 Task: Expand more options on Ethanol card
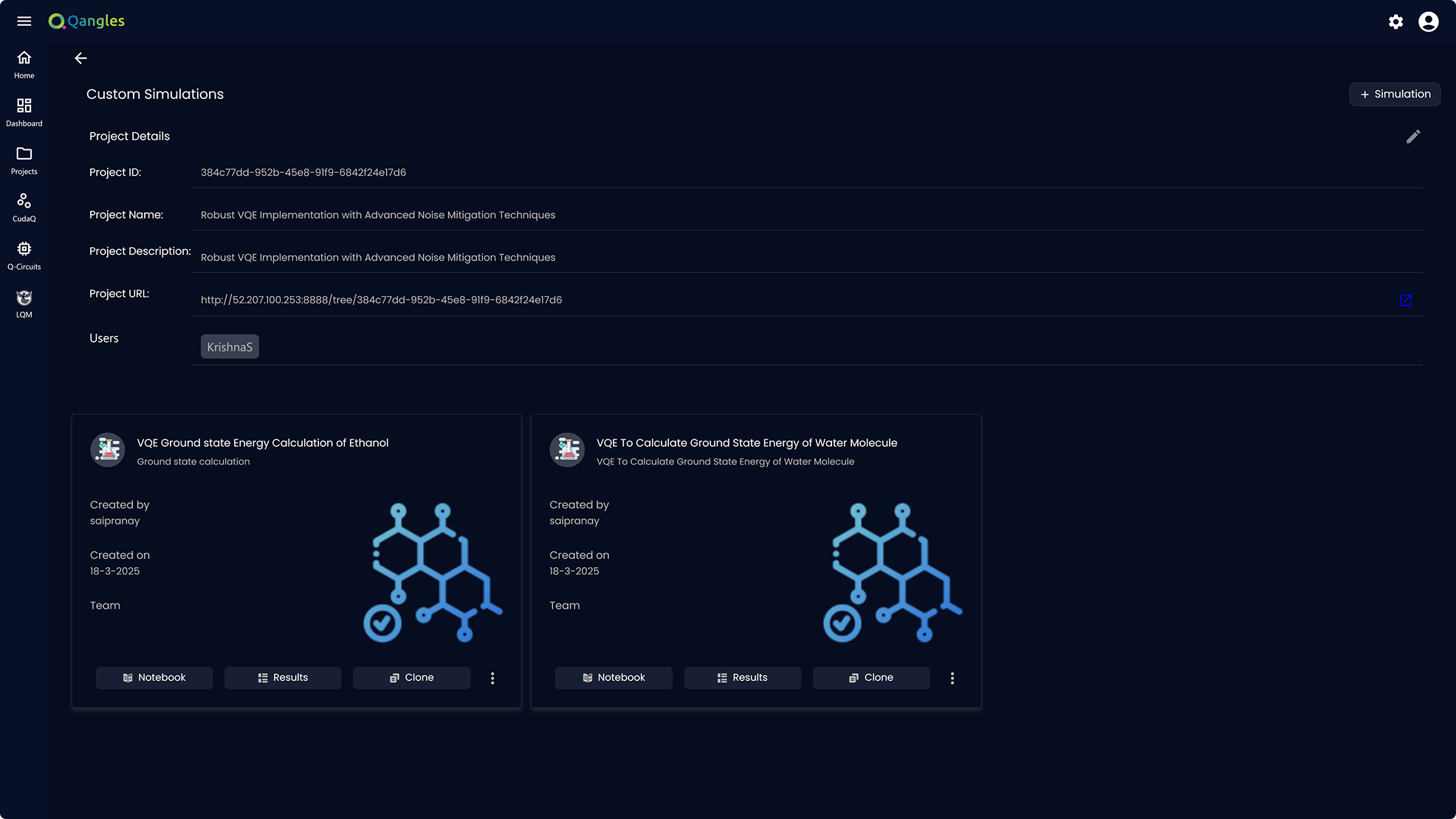[x=492, y=678]
